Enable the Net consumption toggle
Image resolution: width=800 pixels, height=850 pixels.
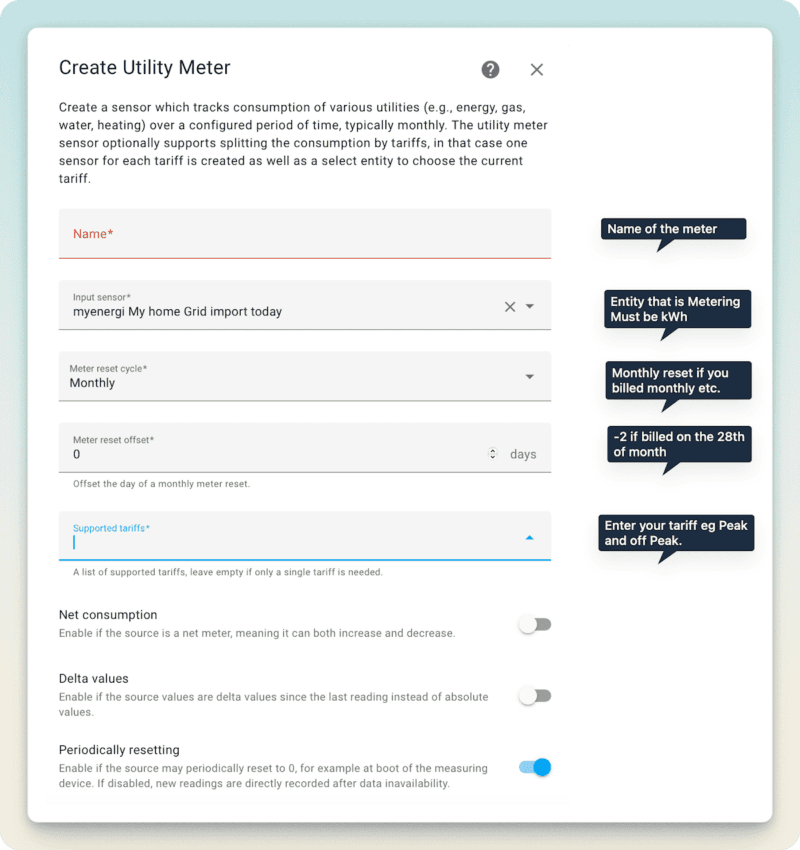click(x=535, y=623)
